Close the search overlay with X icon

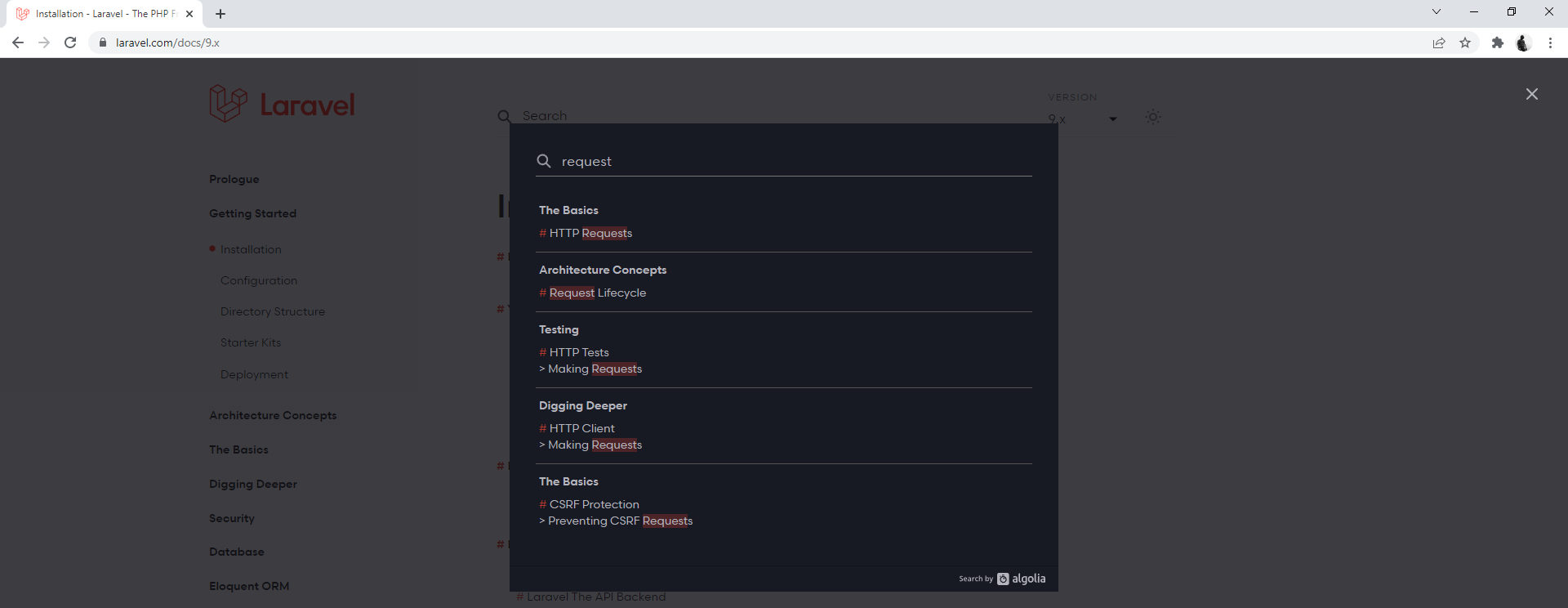[x=1532, y=94]
